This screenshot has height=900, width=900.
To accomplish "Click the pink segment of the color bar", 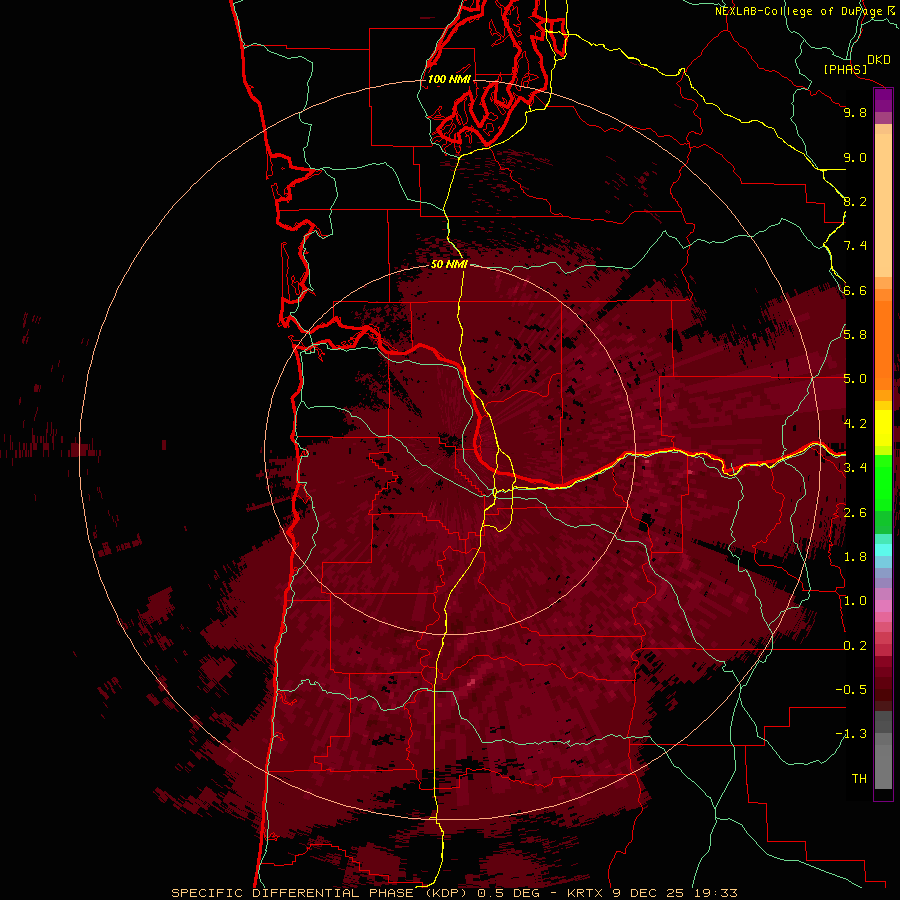I will tap(883, 606).
